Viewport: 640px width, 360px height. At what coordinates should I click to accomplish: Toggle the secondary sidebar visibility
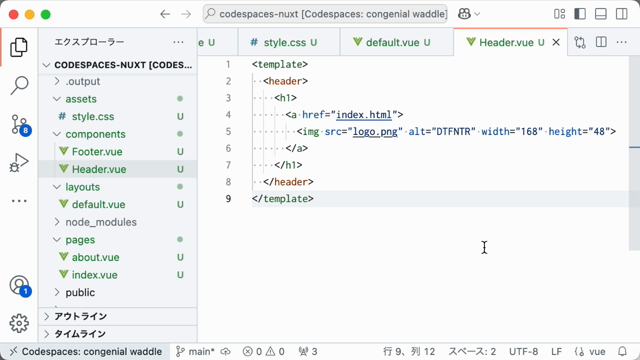tap(622, 14)
